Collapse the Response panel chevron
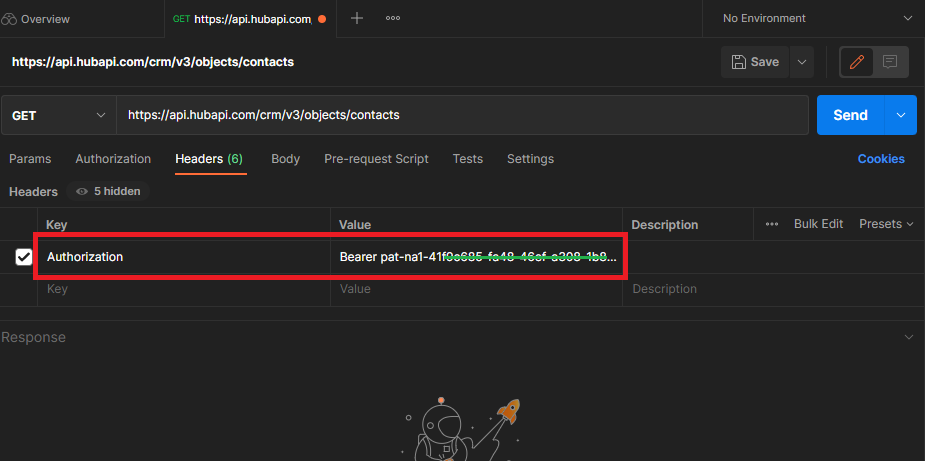The height and width of the screenshot is (461, 925). [x=908, y=338]
